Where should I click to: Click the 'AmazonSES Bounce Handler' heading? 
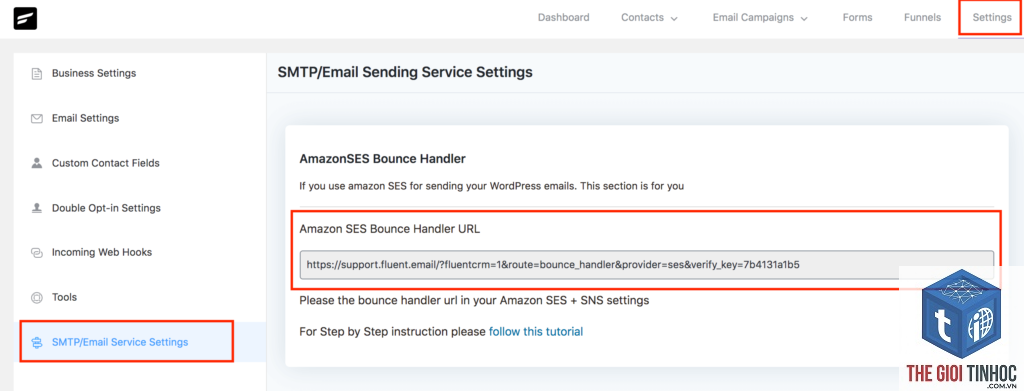[x=382, y=159]
